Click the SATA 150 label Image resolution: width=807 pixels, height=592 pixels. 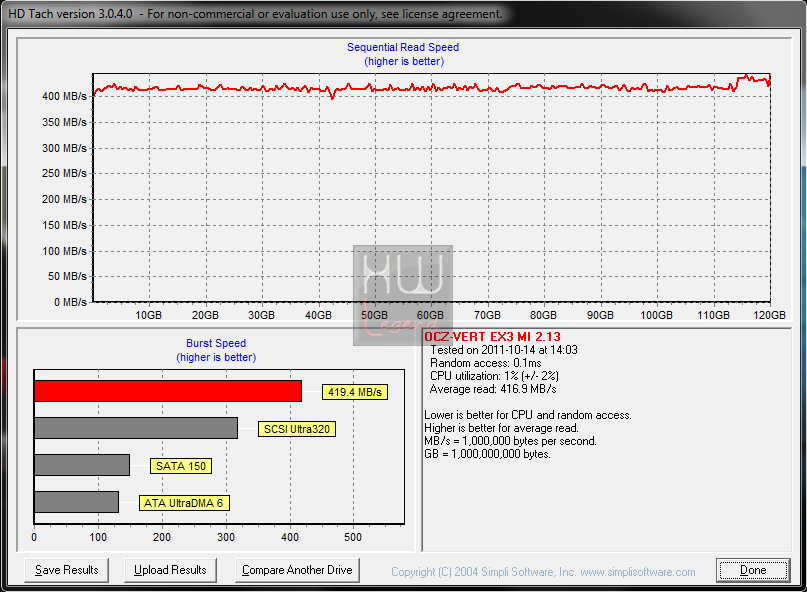[181, 466]
